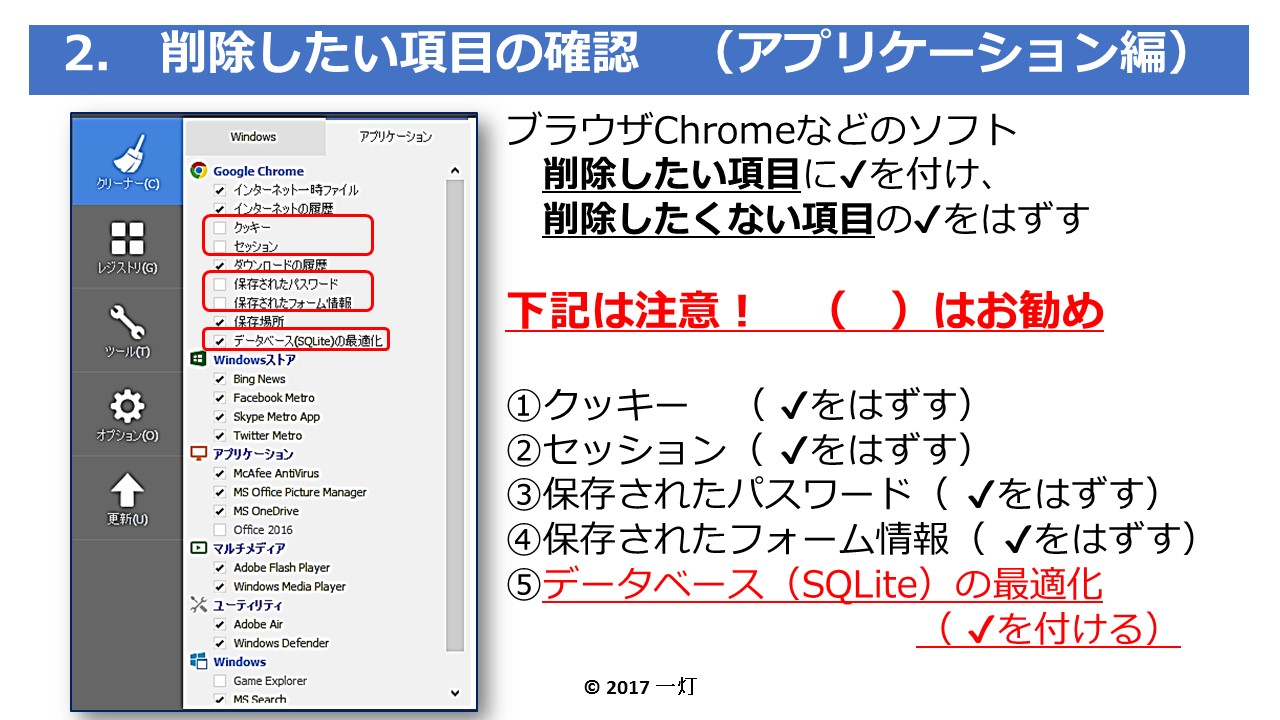Select the ユーティリティ group heading

click(x=248, y=606)
